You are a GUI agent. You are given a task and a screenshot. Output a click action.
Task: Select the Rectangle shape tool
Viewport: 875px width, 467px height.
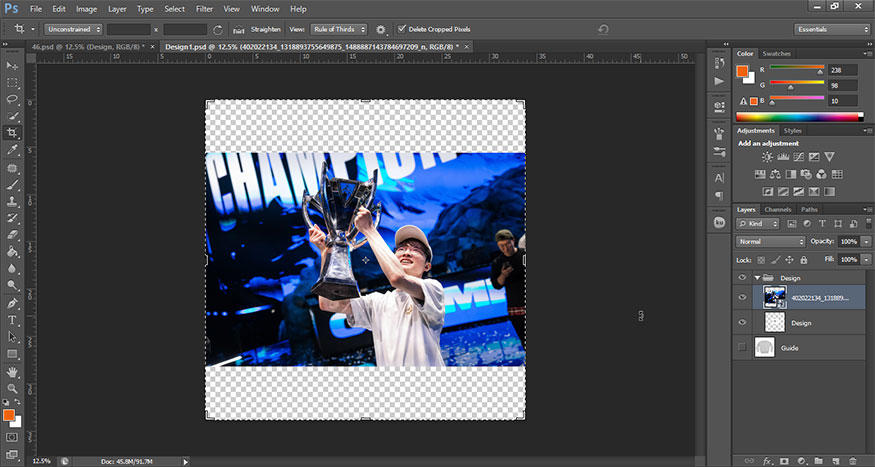[x=12, y=354]
